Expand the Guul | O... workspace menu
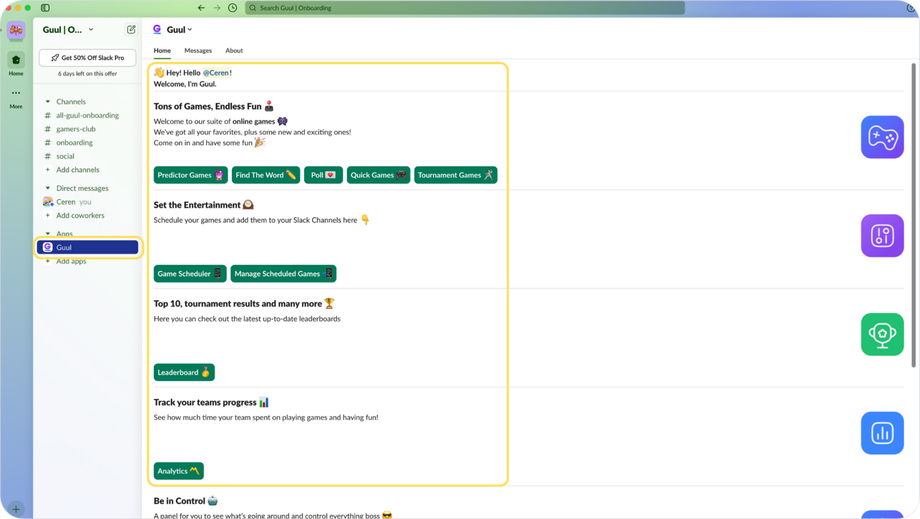This screenshot has height=519, width=920. pyautogui.click(x=68, y=29)
